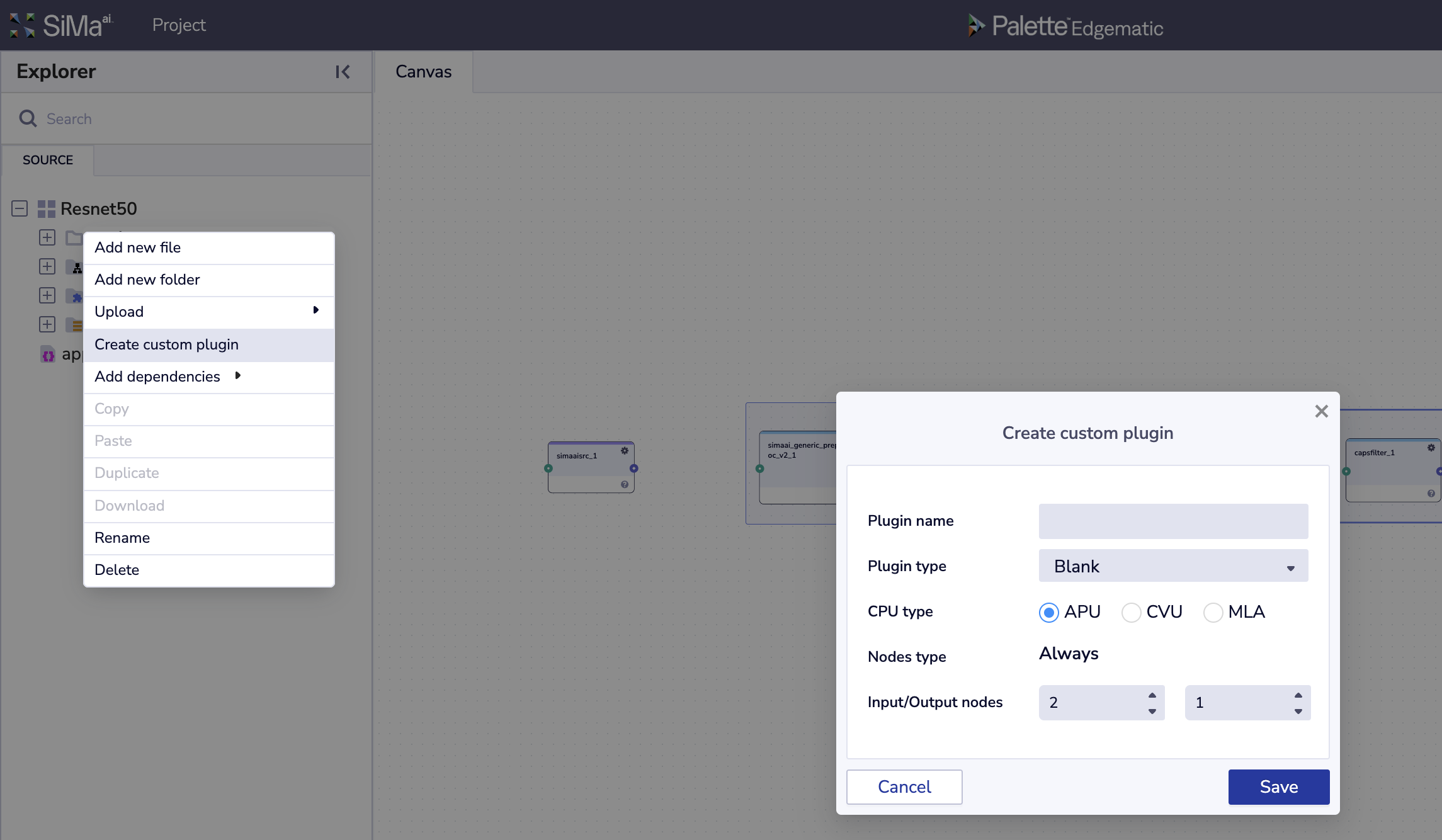Click the Plugin name input field

(1173, 521)
